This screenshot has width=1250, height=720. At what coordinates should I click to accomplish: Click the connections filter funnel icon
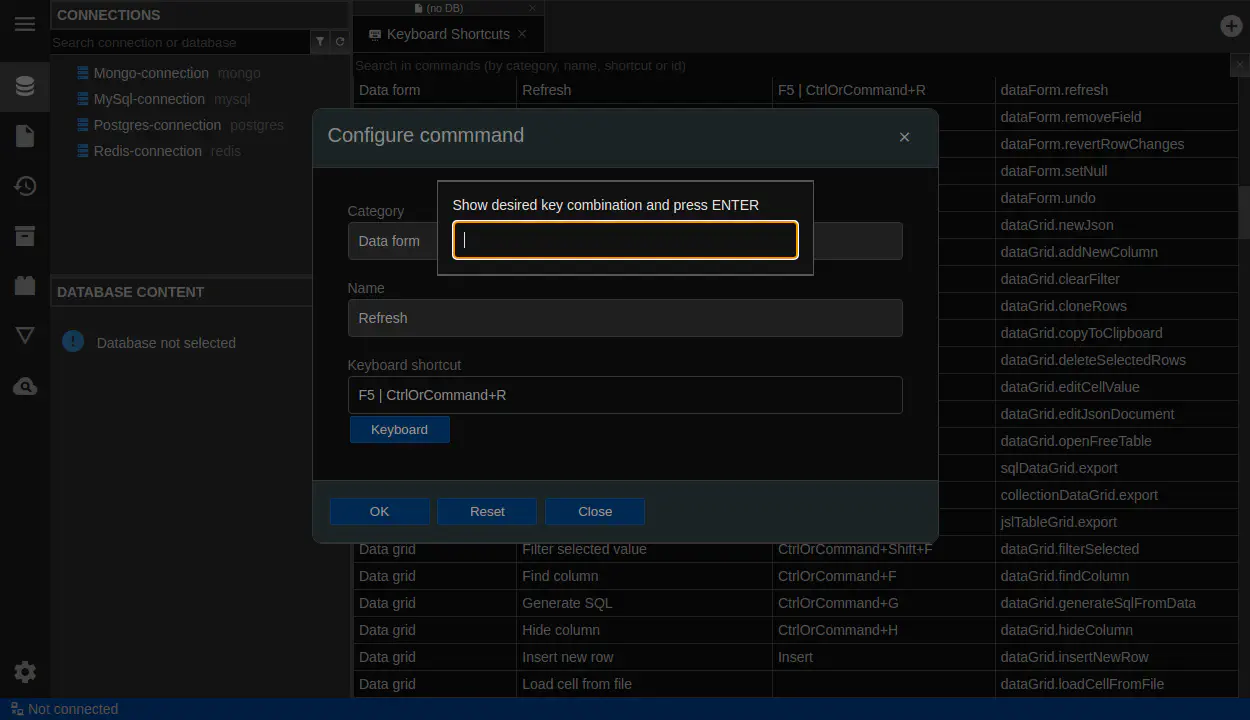[x=320, y=42]
